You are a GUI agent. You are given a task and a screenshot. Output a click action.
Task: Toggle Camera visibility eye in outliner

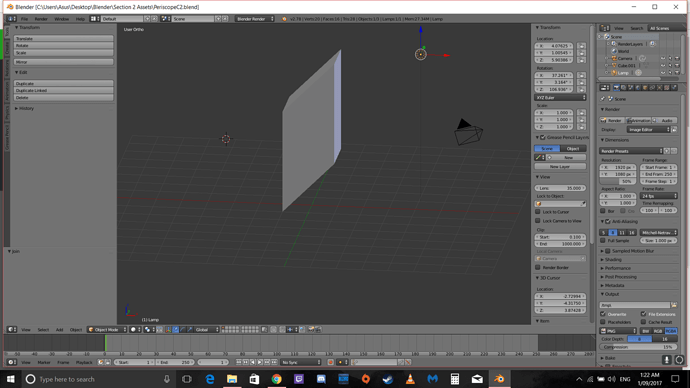(x=663, y=59)
